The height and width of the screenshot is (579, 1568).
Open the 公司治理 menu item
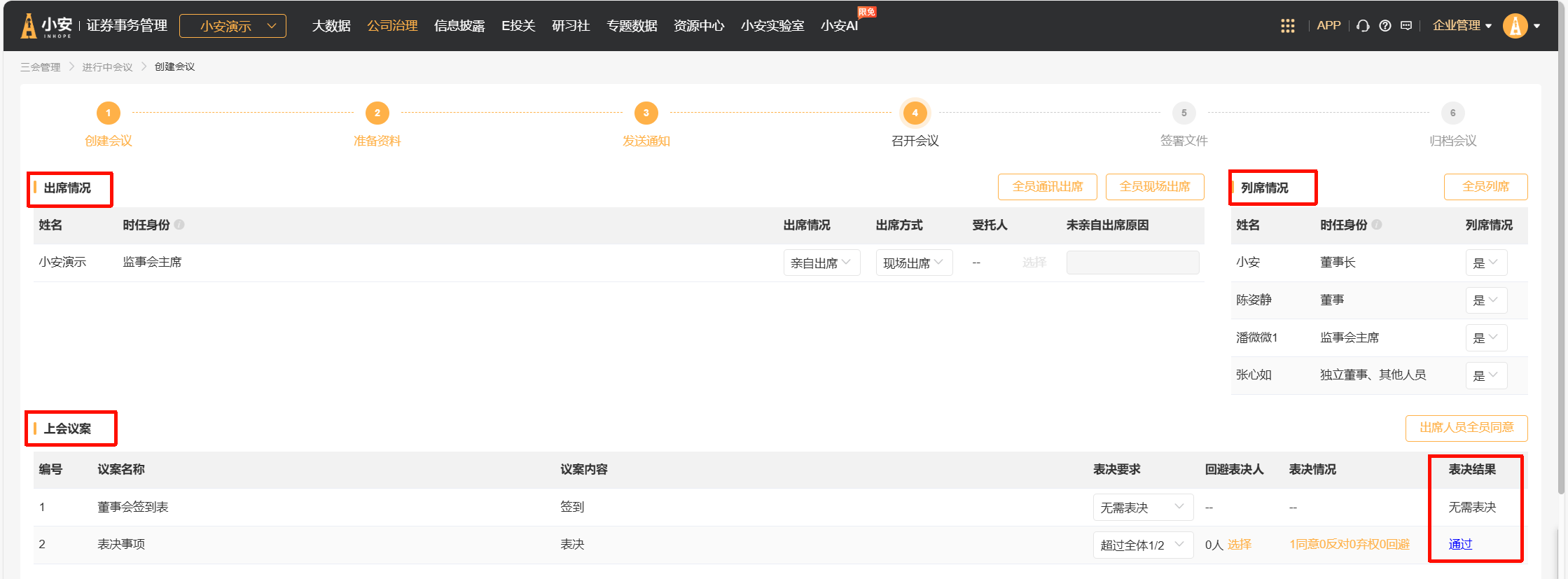(392, 26)
